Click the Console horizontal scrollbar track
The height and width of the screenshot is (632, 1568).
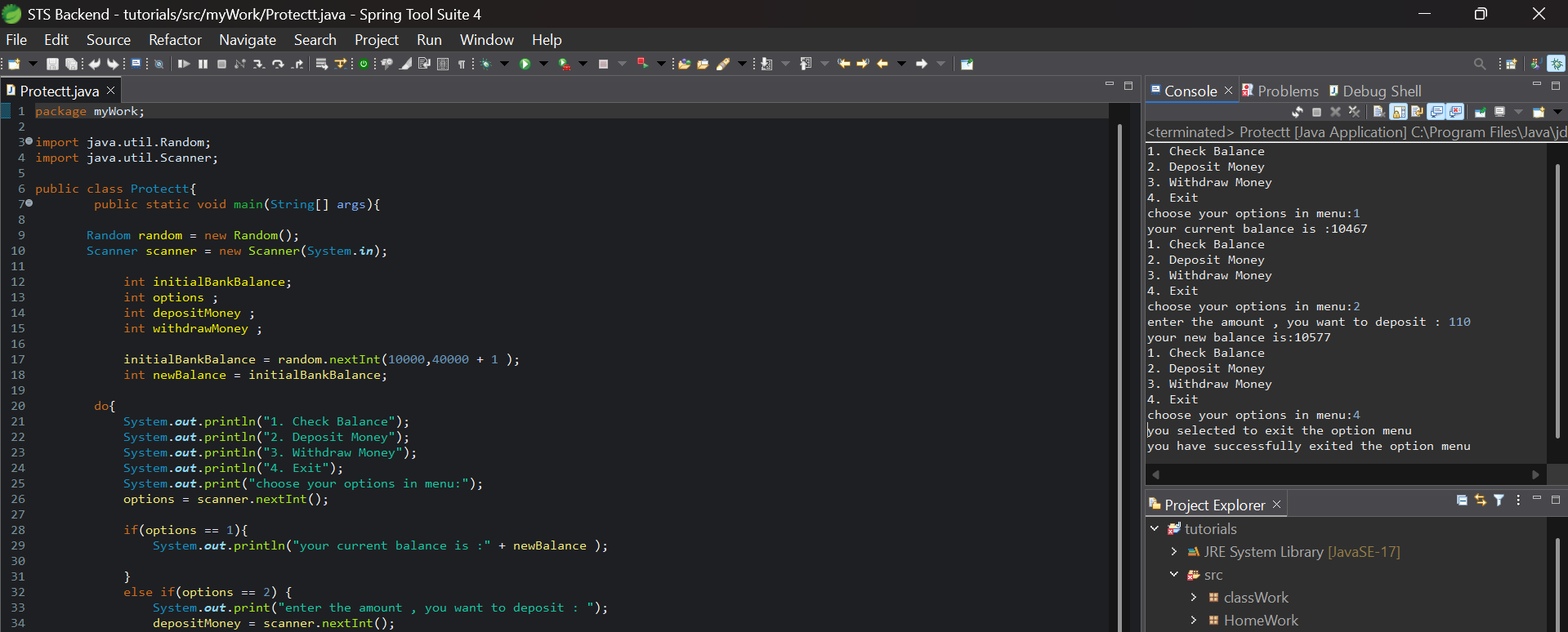point(1345,474)
